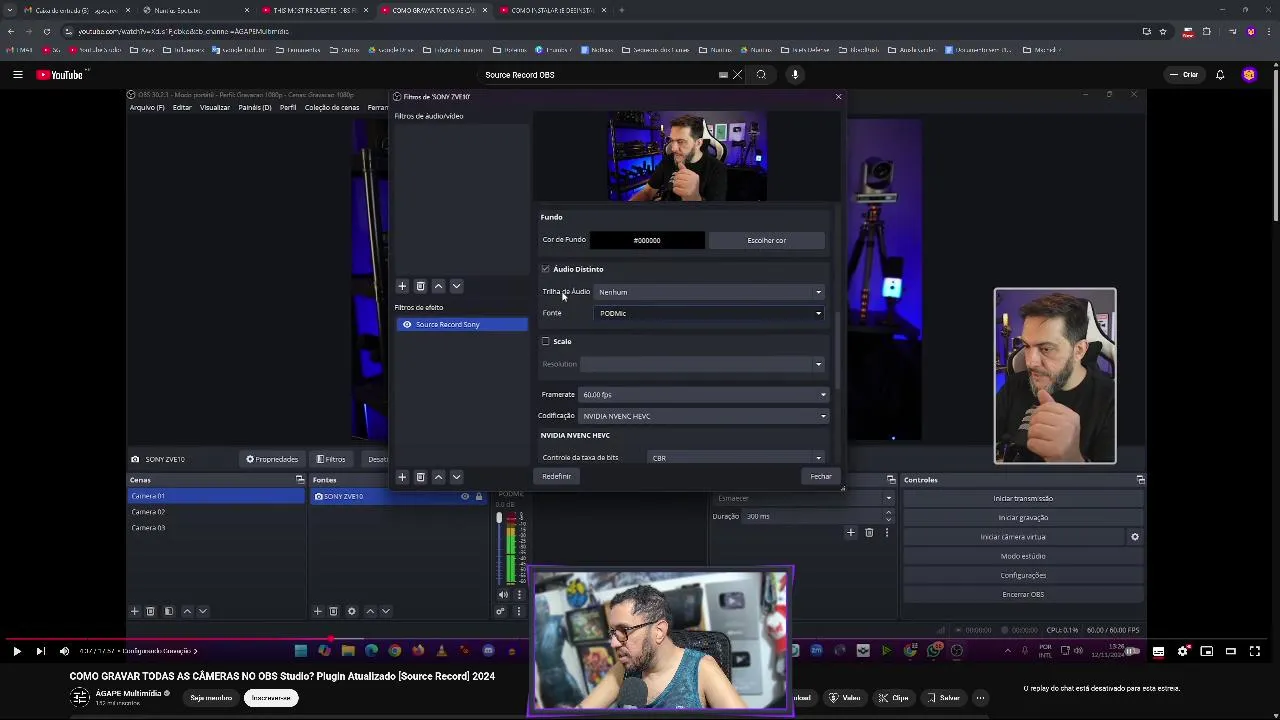The image size is (1280, 720).
Task: Remove the selected scene in Cenas panel
Action: (150, 611)
